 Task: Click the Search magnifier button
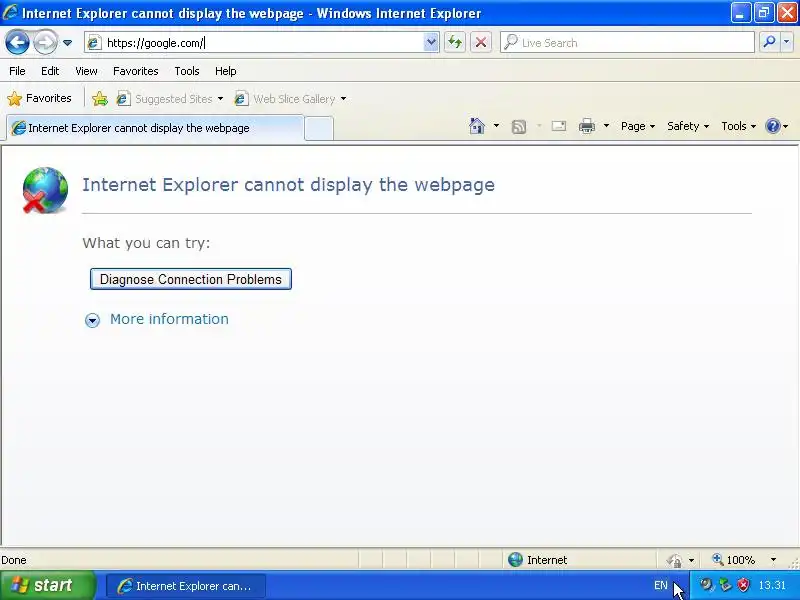tap(769, 42)
